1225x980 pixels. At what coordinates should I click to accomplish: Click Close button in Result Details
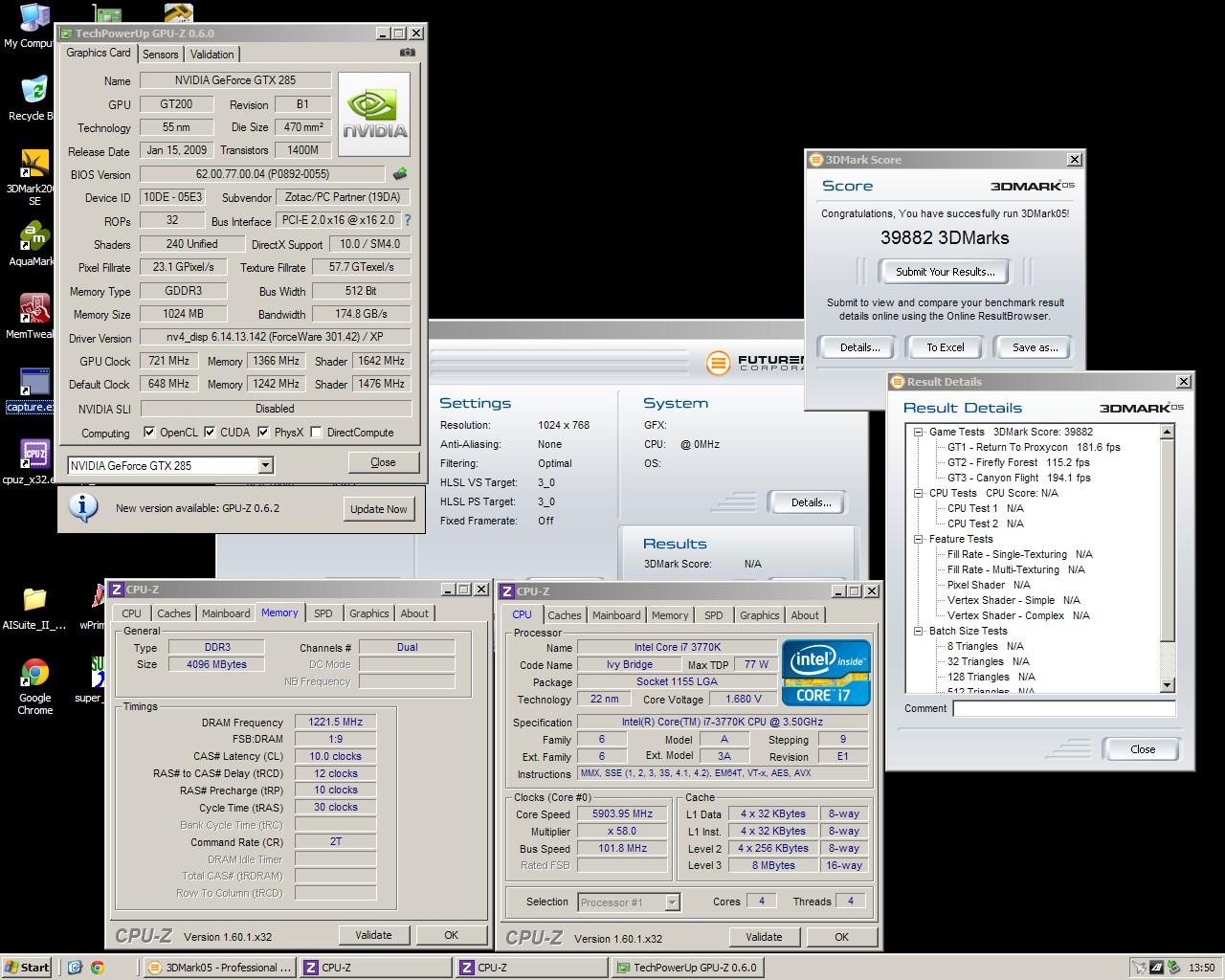click(x=1143, y=749)
